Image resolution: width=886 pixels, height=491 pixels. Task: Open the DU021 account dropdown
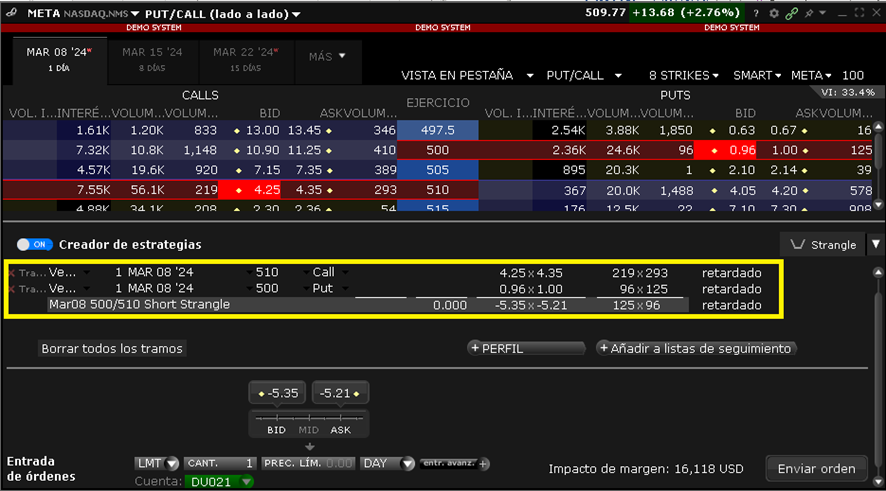pos(220,482)
